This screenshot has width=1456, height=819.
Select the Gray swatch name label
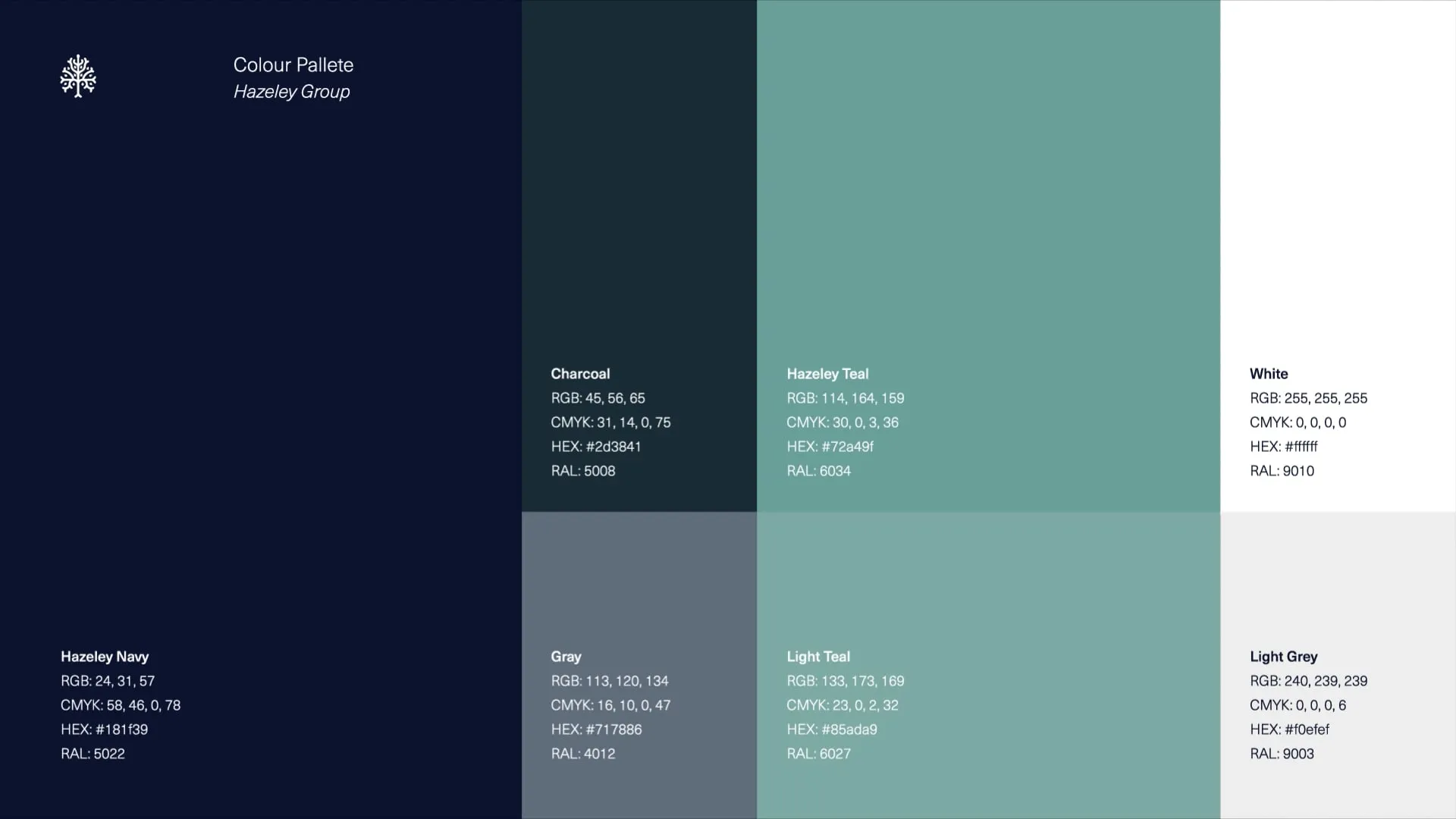(566, 657)
